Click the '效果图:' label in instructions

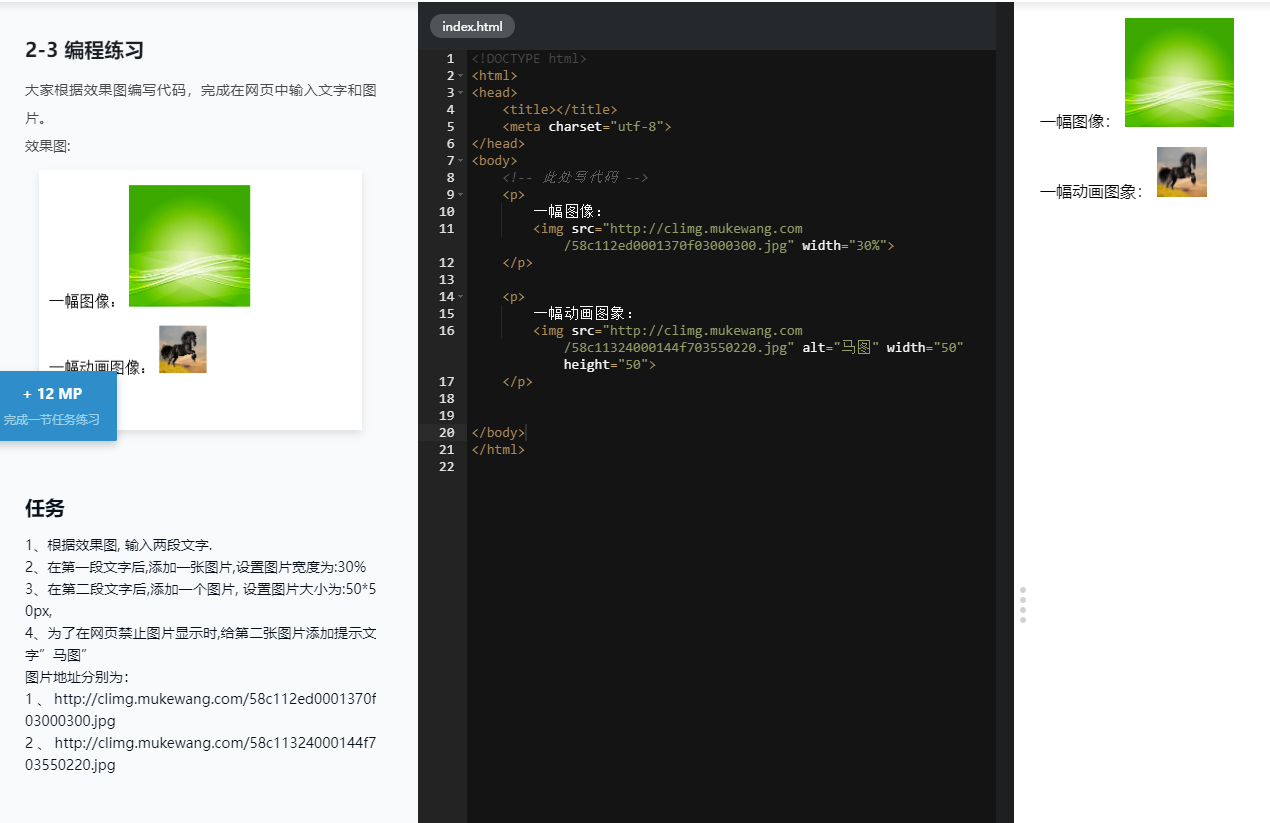pos(48,146)
